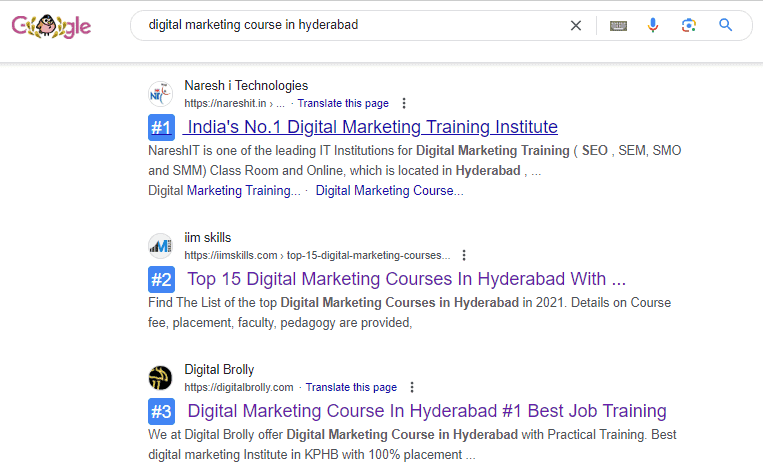Clear the search query with X
The image size is (763, 469).
click(576, 26)
